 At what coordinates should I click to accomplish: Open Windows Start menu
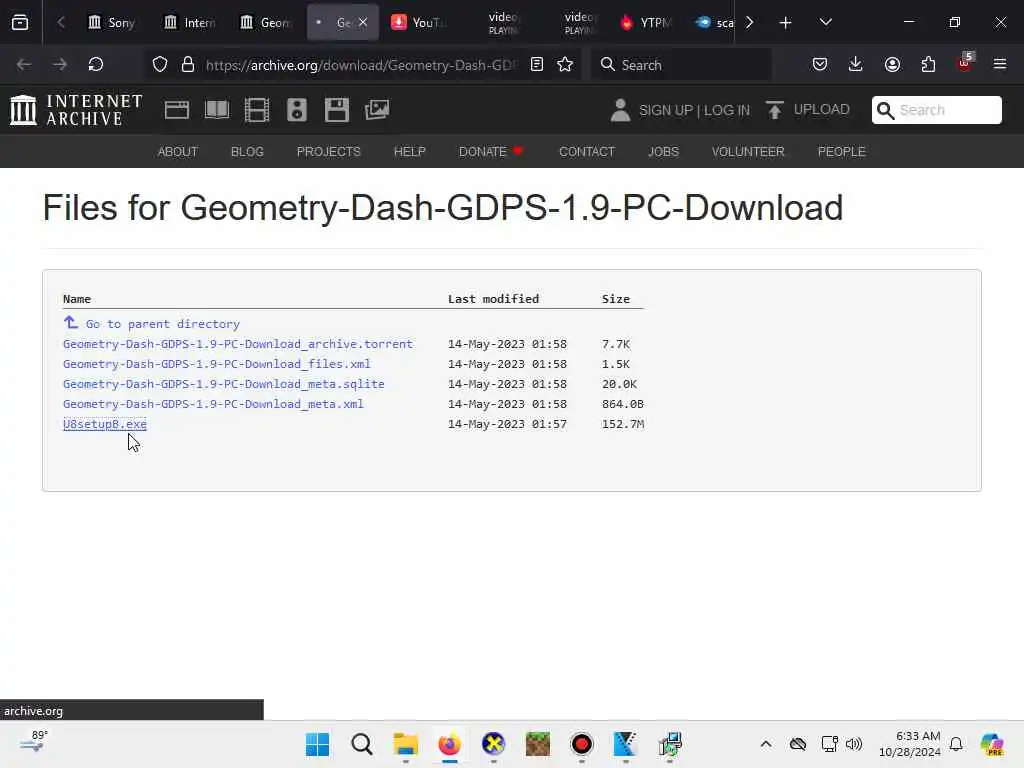(x=317, y=744)
